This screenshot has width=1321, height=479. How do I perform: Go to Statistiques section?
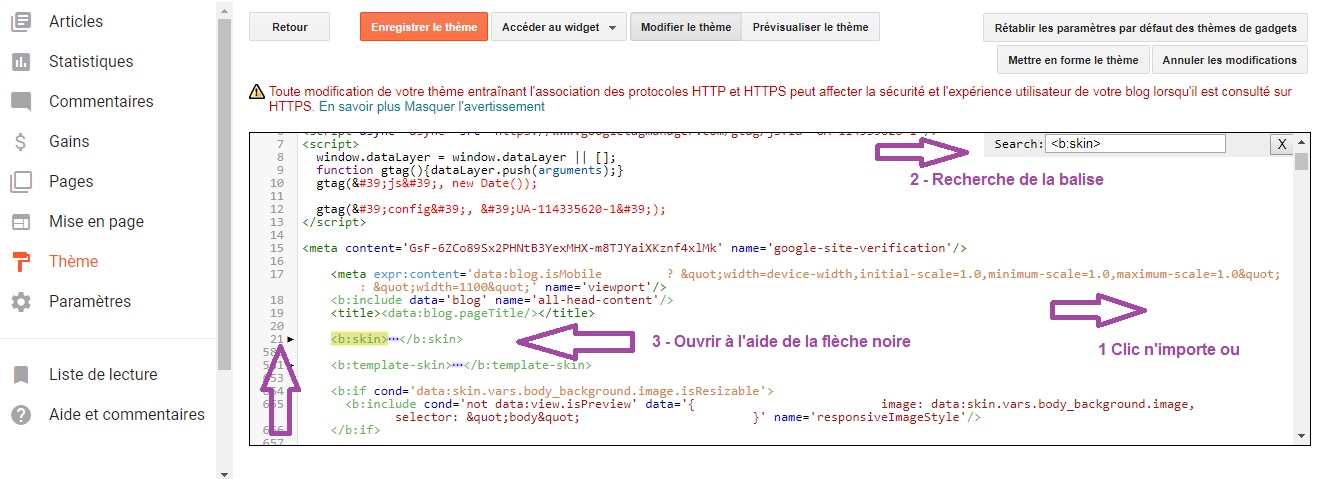point(91,61)
